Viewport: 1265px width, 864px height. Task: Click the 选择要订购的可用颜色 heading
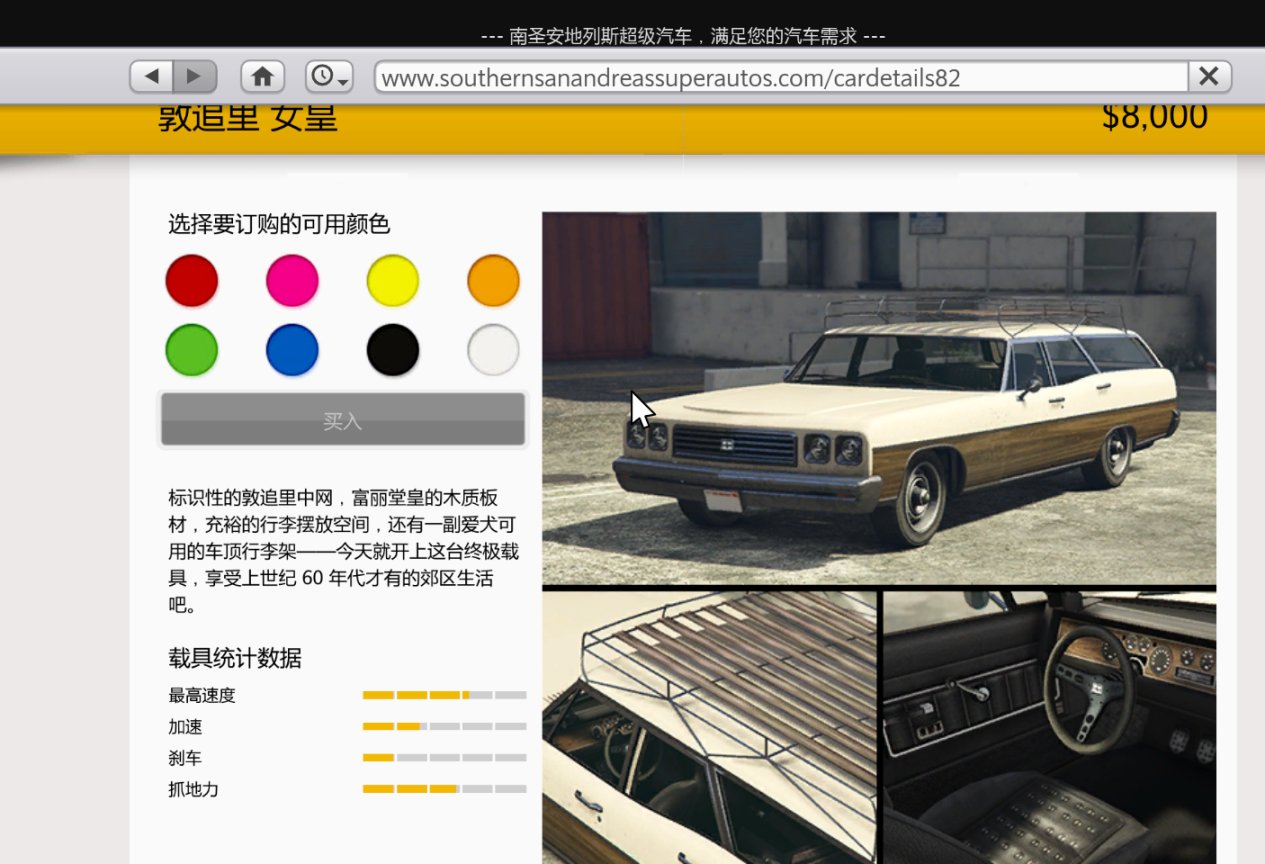[x=279, y=224]
